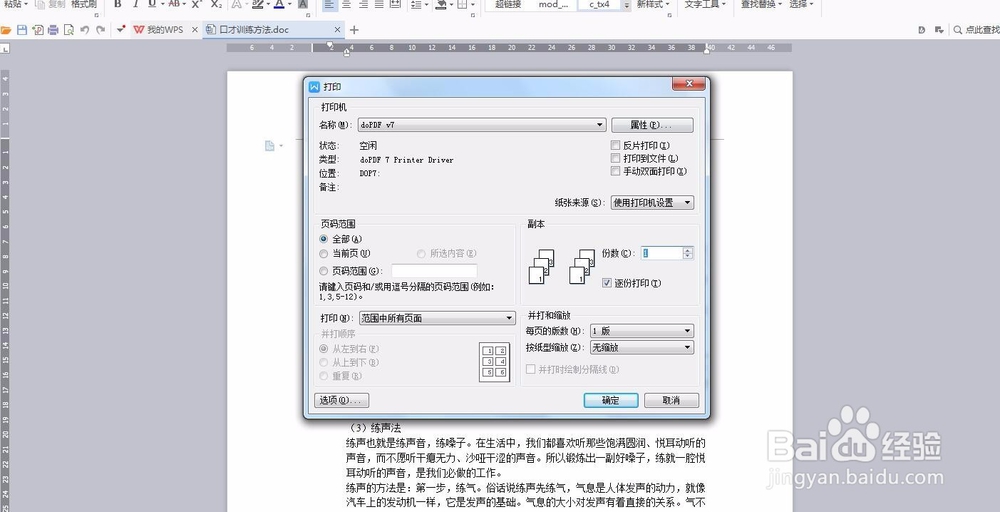Click the search magnifier icon at top right
Viewport: 1000px width, 512px height.
[958, 30]
